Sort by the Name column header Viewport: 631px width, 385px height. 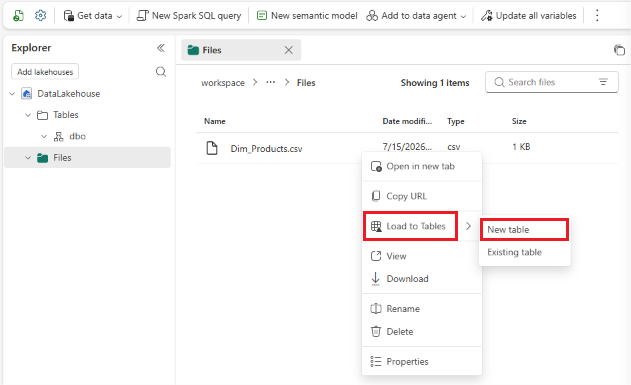pyautogui.click(x=214, y=121)
